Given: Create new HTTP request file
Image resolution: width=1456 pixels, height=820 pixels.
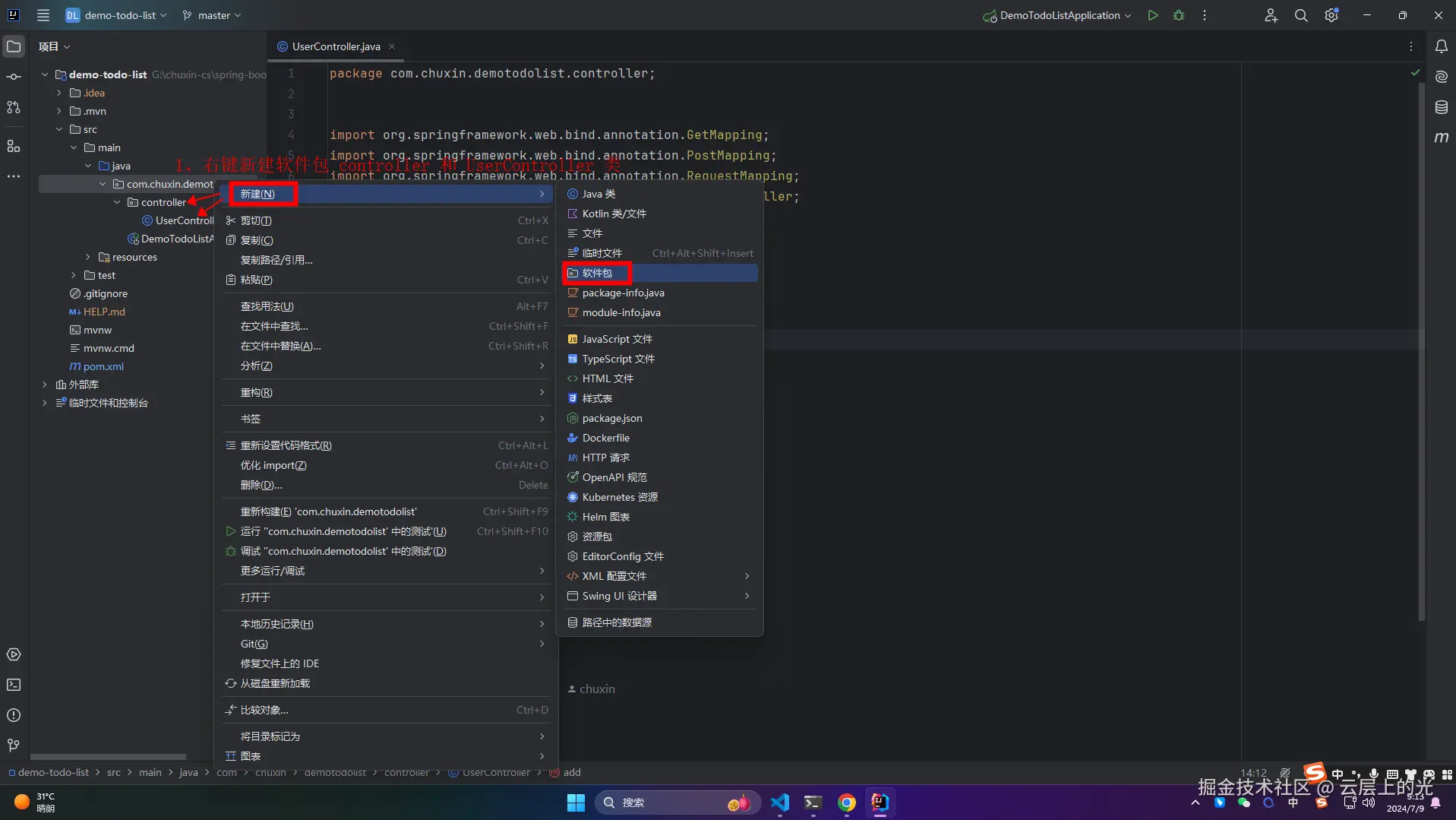Looking at the screenshot, I should (x=661, y=457).
